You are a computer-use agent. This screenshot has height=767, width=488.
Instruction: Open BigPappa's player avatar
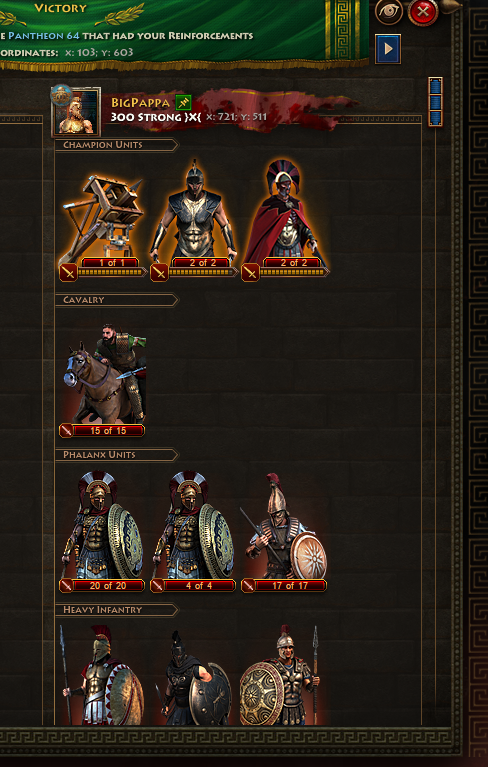76,111
